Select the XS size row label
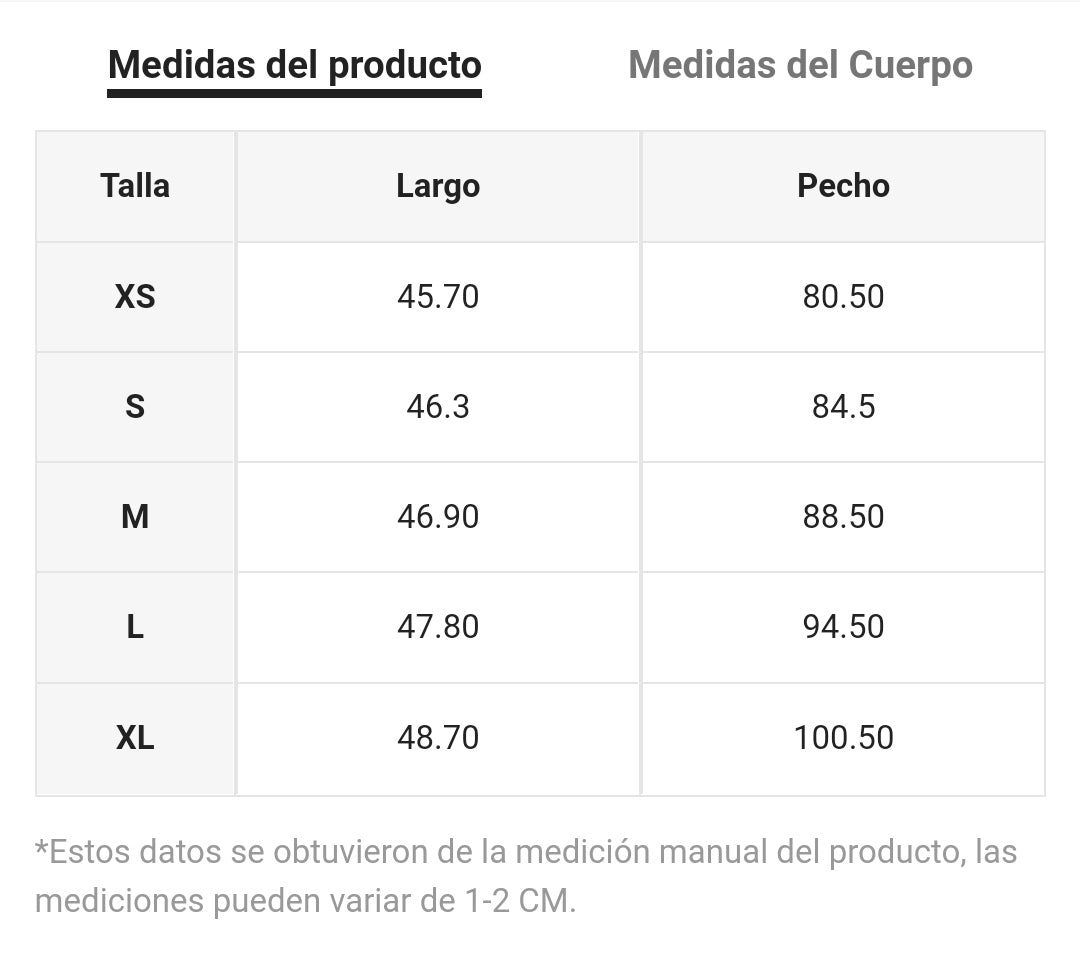1080x976 pixels. [135, 297]
